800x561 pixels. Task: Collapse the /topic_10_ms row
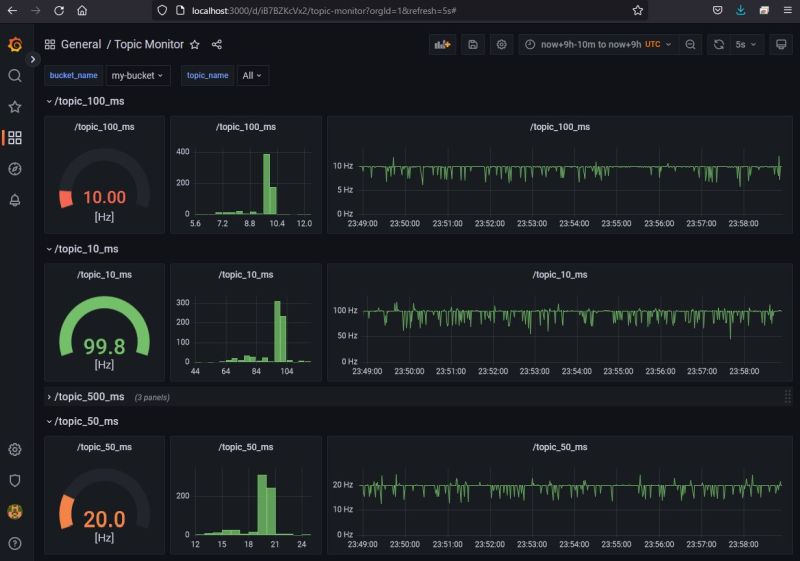tap(83, 249)
